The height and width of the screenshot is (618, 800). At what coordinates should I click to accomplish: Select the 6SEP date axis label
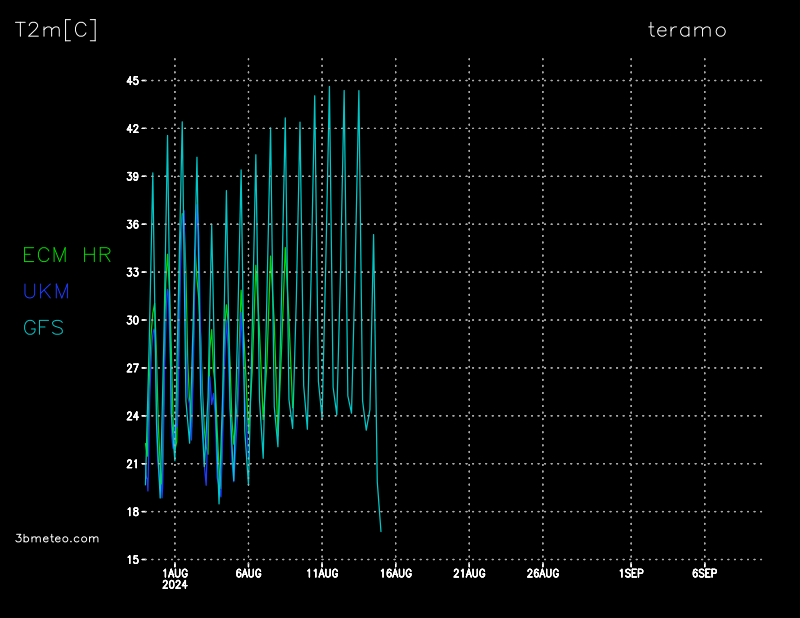tap(704, 573)
